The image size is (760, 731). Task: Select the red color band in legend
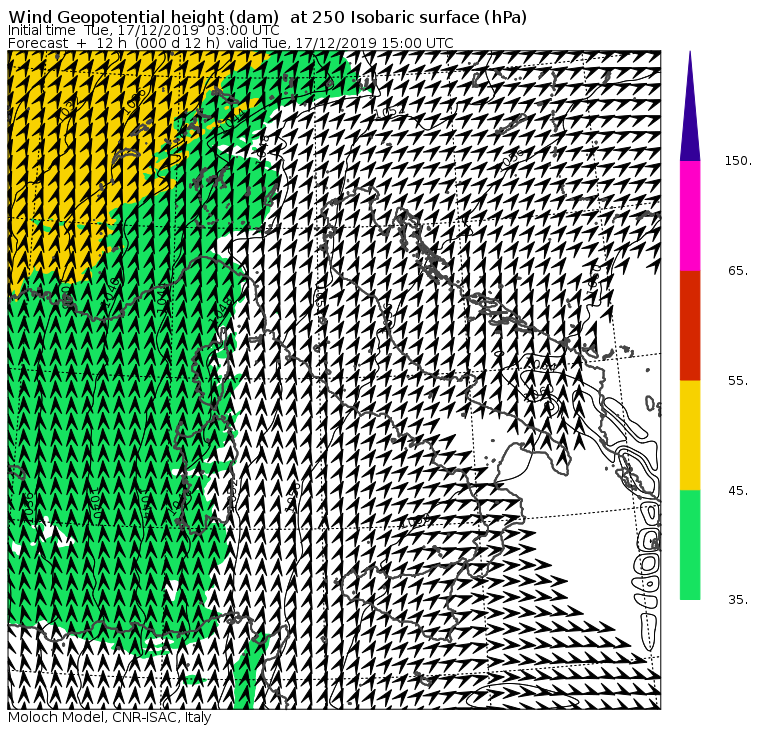coord(690,325)
